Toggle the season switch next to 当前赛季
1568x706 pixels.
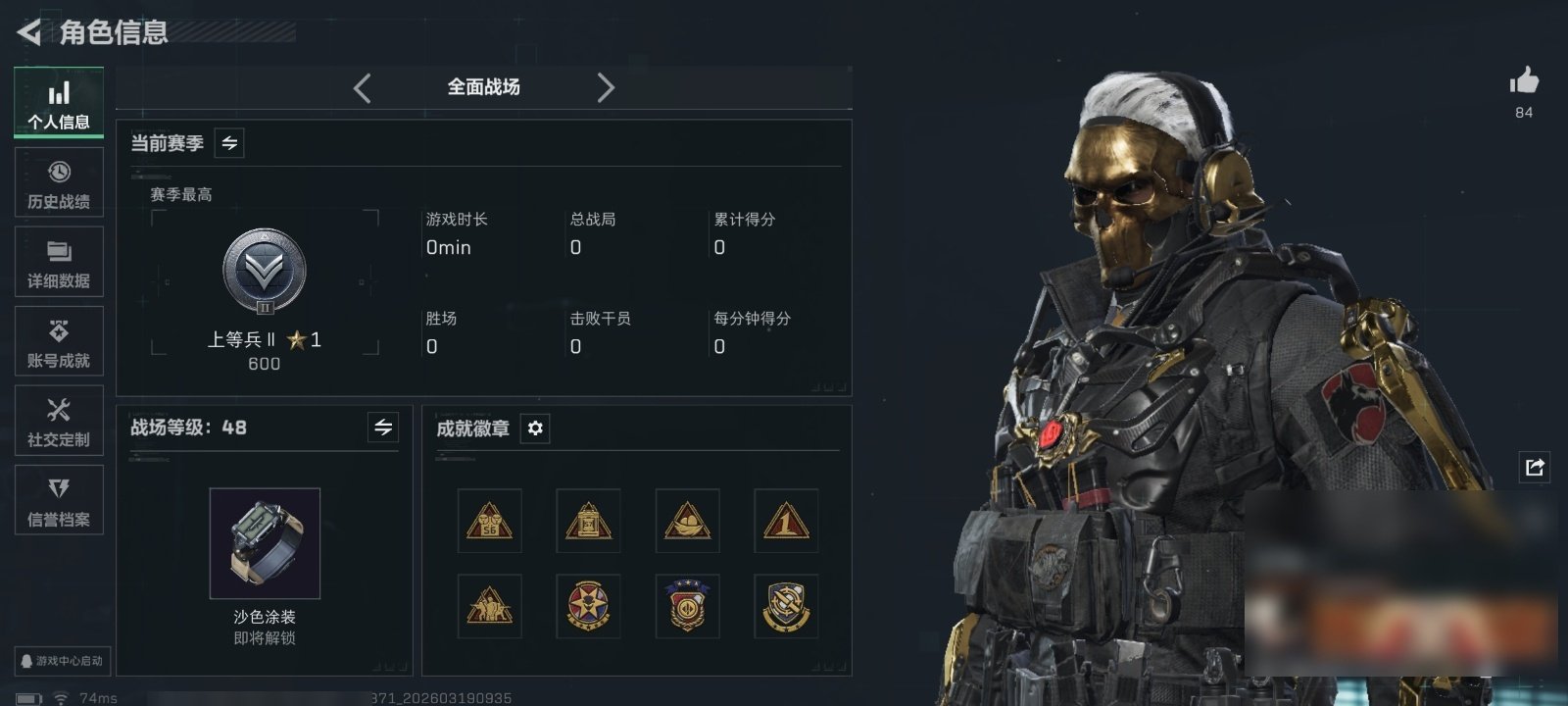pos(229,143)
